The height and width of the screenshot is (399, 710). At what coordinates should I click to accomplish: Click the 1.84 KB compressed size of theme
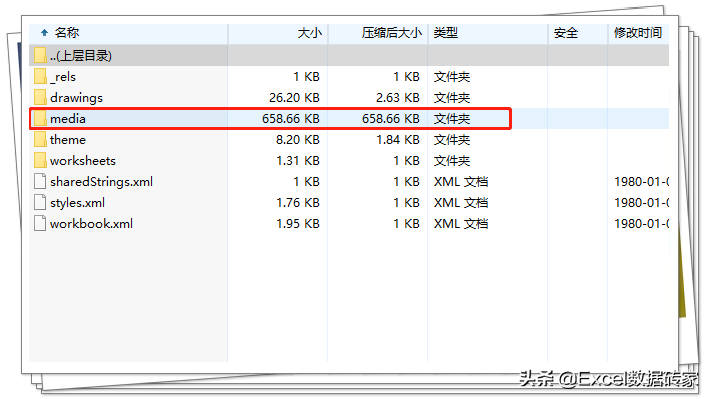(x=398, y=139)
